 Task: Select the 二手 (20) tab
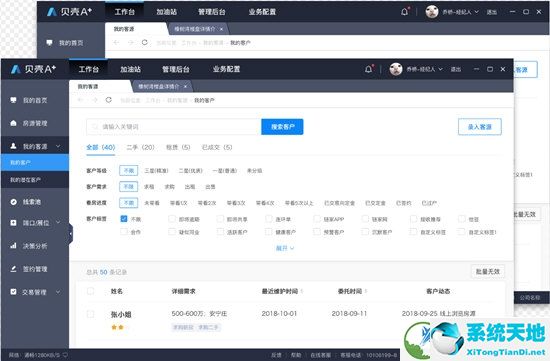click(140, 147)
